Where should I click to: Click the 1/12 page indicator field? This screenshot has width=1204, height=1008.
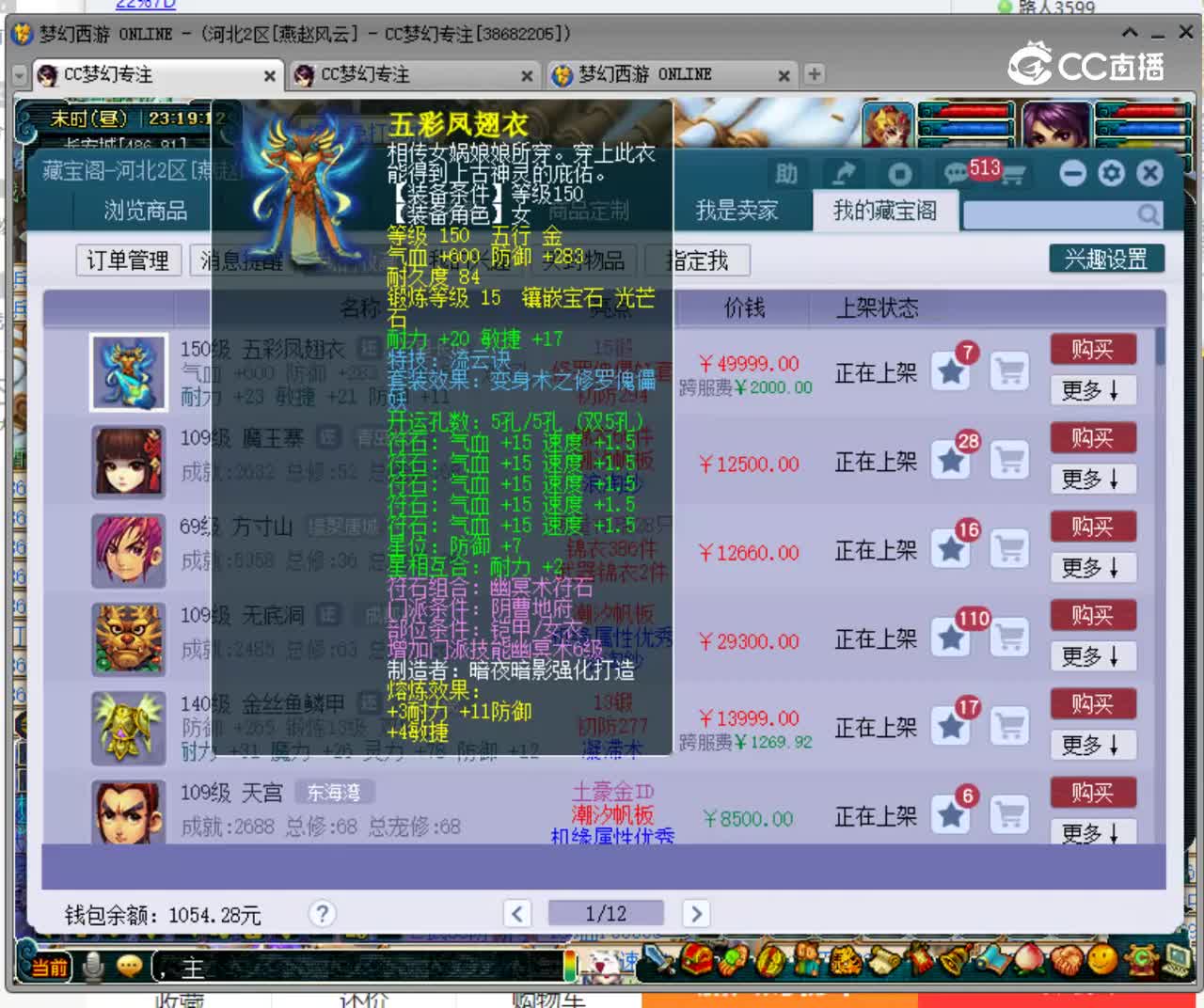(x=606, y=913)
